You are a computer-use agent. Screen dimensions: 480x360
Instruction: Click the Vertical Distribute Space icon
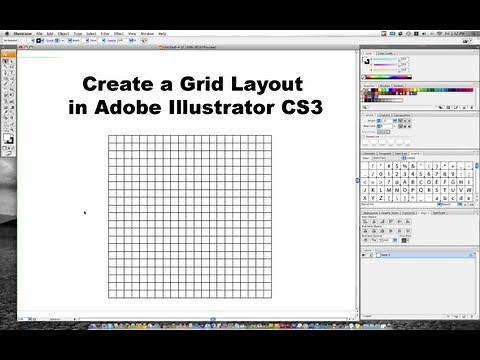coord(365,240)
